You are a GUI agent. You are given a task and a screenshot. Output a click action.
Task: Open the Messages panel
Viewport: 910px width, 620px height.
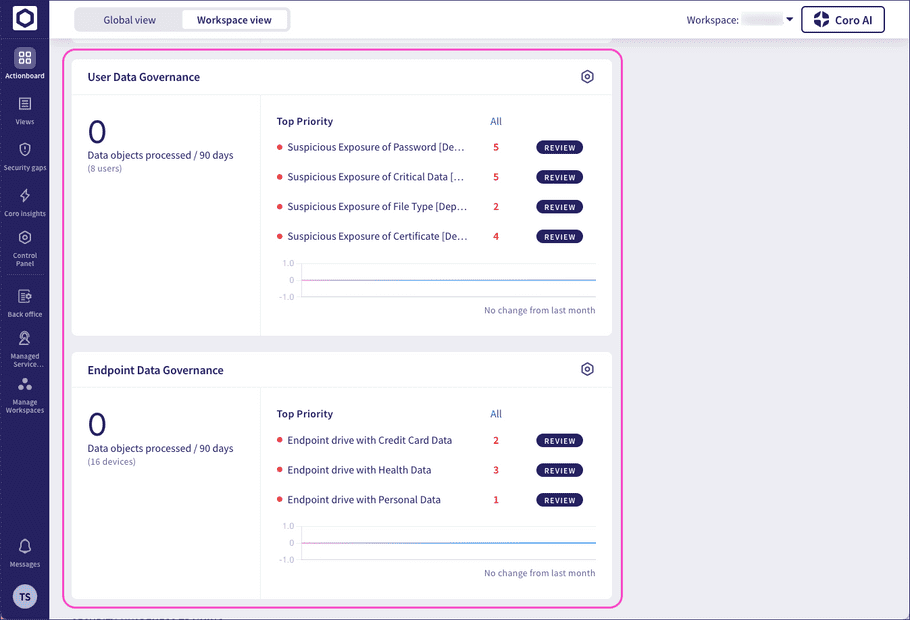tap(24, 548)
